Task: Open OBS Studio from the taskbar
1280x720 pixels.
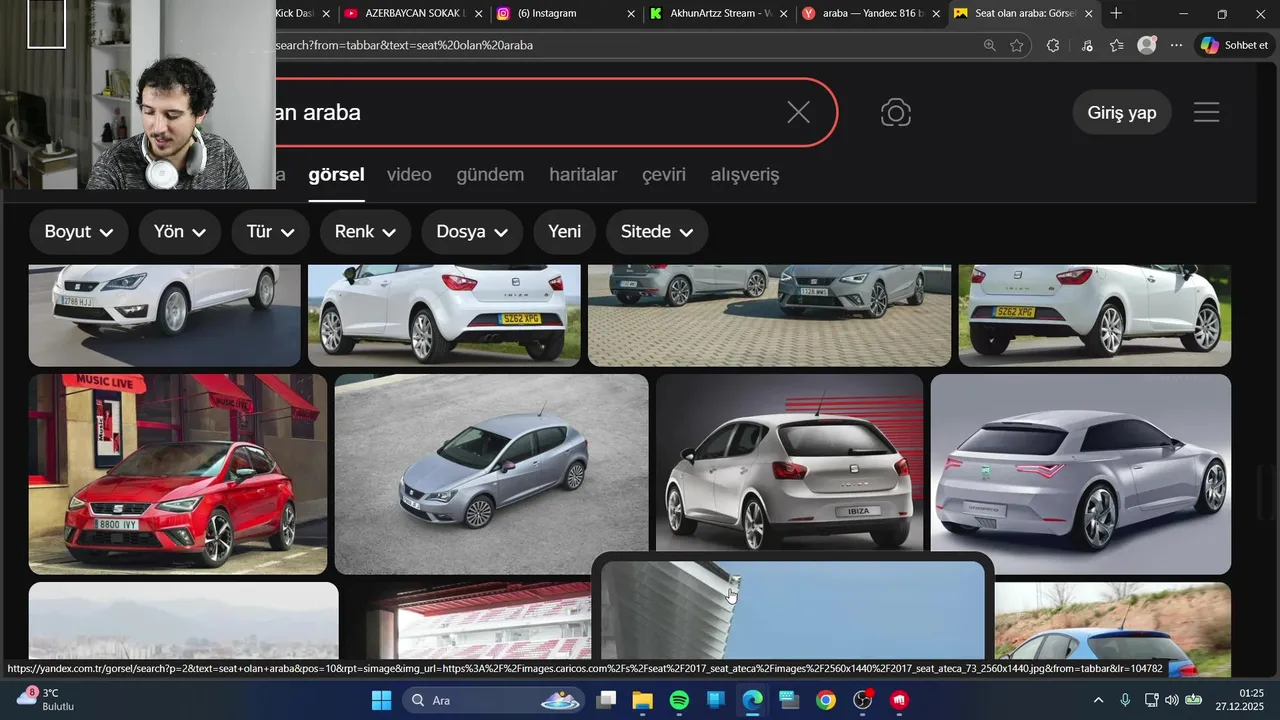Action: click(x=863, y=700)
